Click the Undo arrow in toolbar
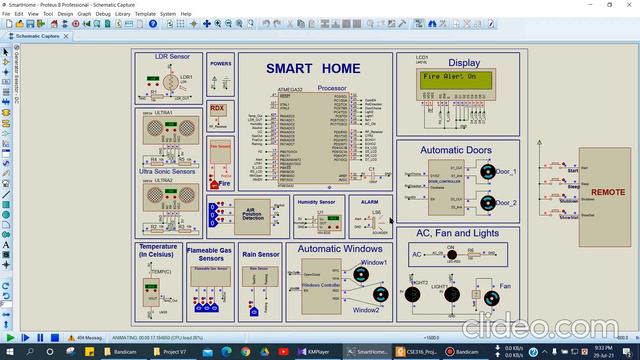This screenshot has height=360, width=640. tap(266, 24)
